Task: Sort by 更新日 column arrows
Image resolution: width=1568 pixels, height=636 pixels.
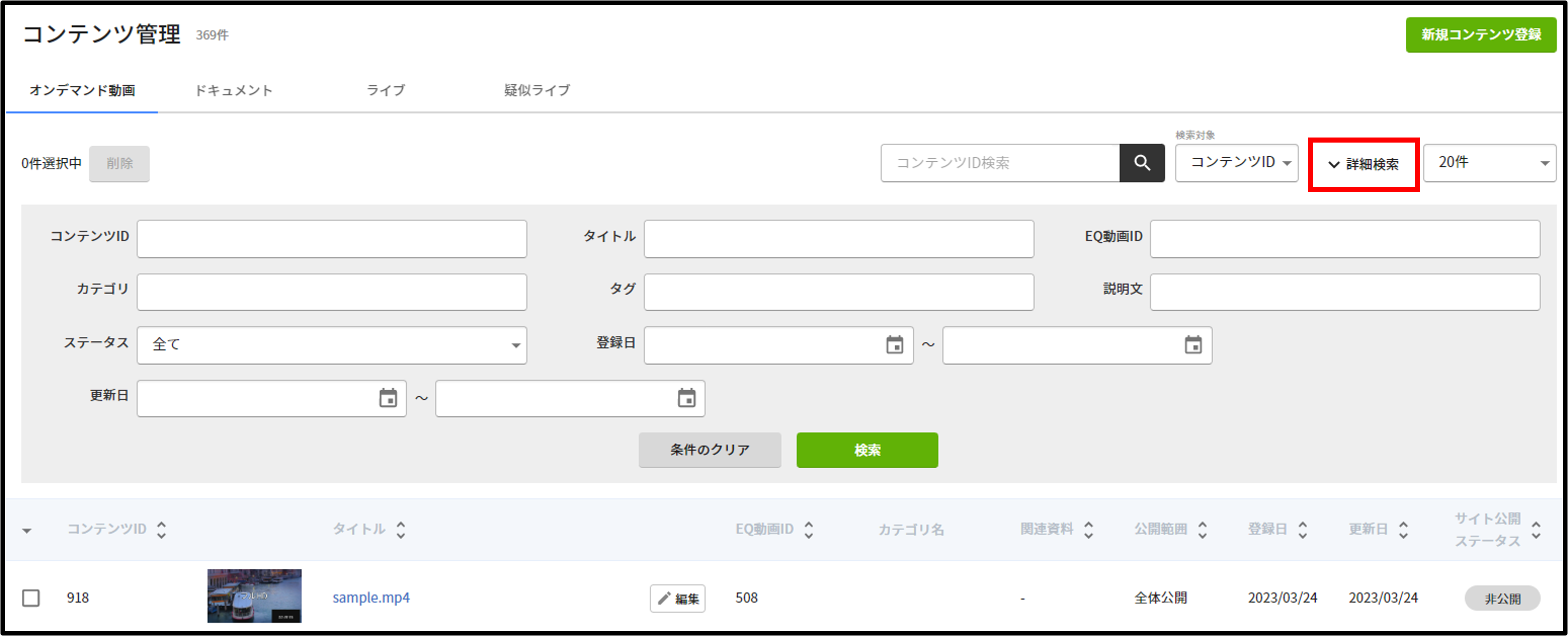Action: pos(1403,529)
